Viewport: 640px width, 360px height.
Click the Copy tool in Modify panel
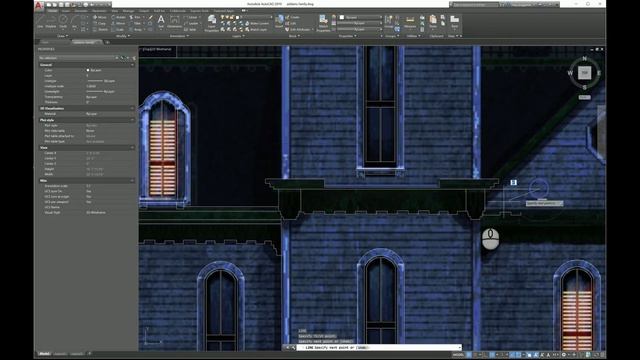click(x=99, y=24)
